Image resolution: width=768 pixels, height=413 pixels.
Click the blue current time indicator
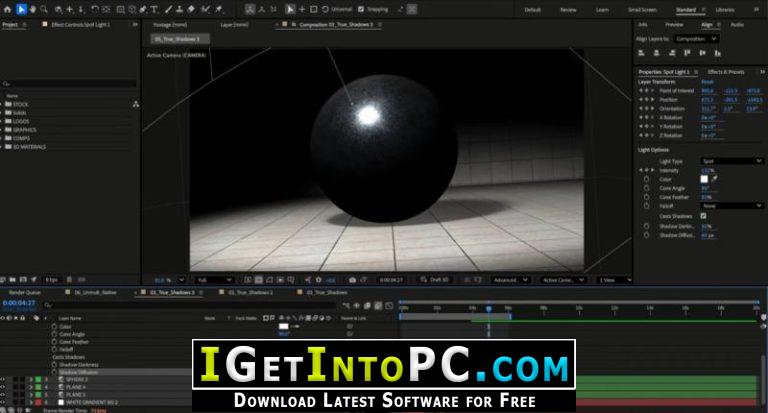click(488, 309)
